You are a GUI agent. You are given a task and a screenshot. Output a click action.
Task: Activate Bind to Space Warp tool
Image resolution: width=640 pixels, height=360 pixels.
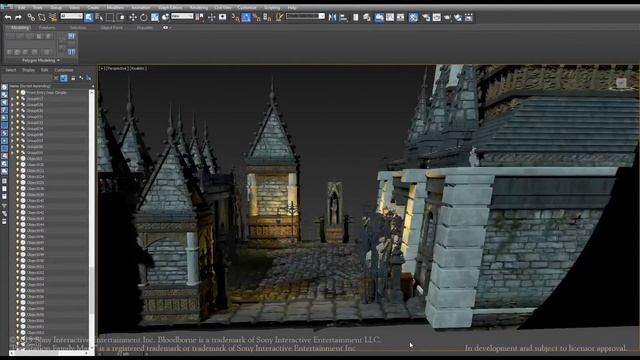[x=53, y=17]
